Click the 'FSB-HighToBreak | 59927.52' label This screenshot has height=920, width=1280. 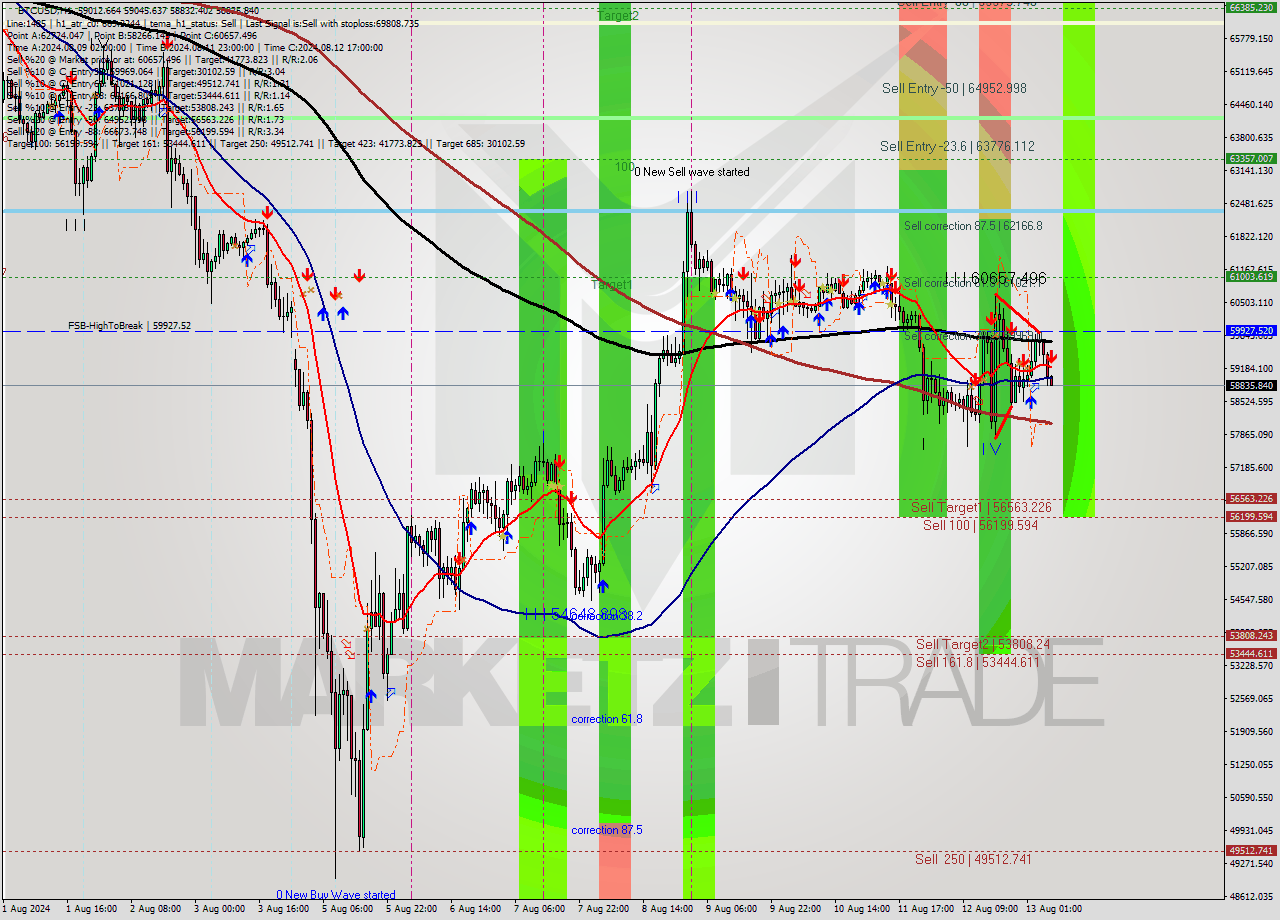[x=129, y=326]
